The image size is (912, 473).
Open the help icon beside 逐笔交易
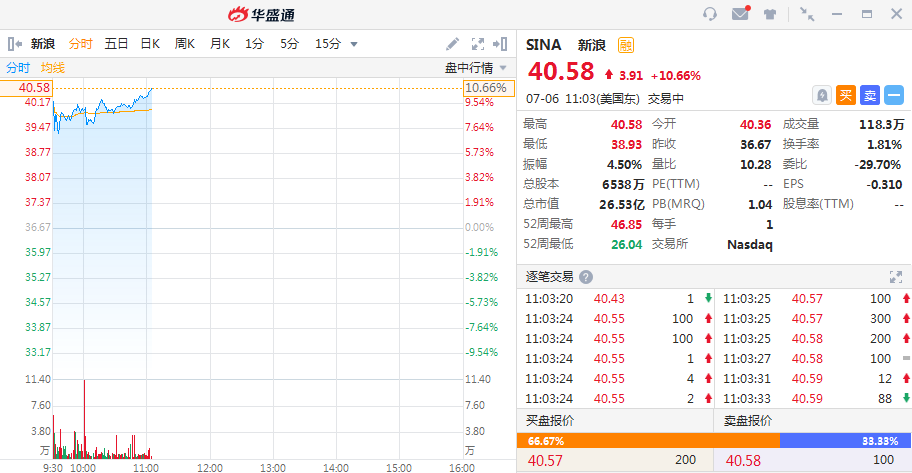point(586,277)
